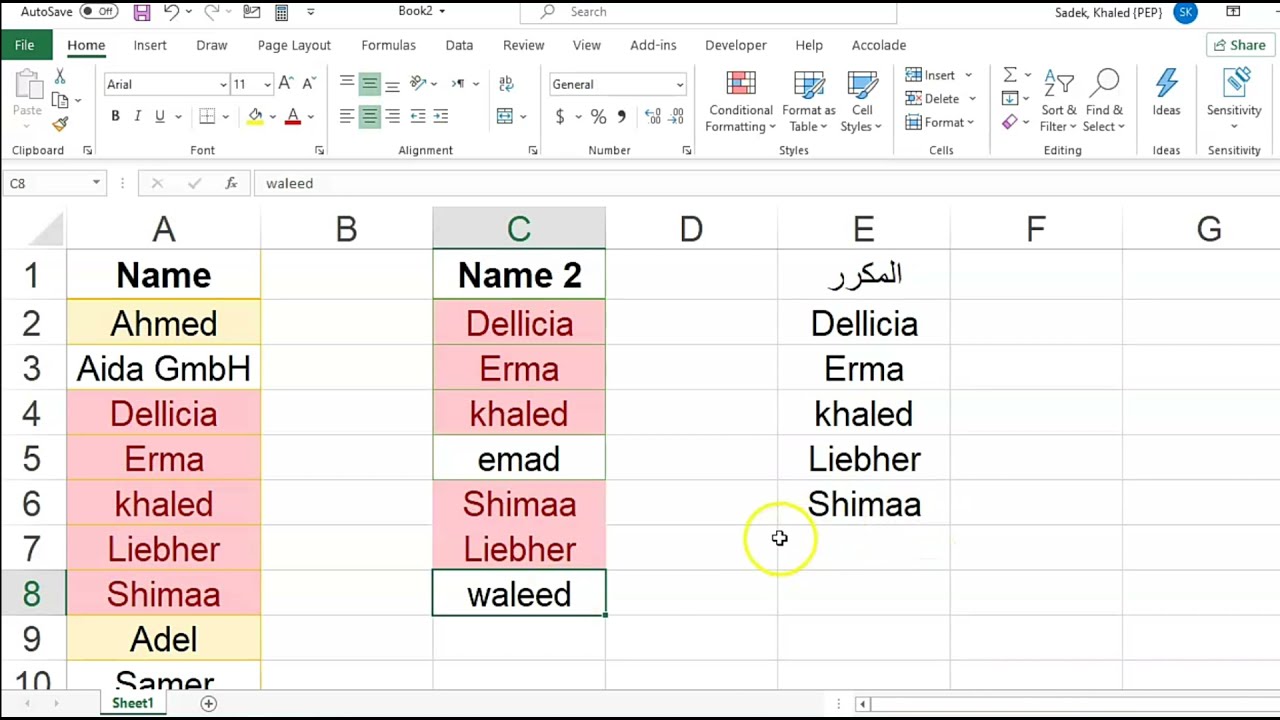This screenshot has height=720, width=1280.
Task: Apply percent style format
Action: pyautogui.click(x=598, y=117)
